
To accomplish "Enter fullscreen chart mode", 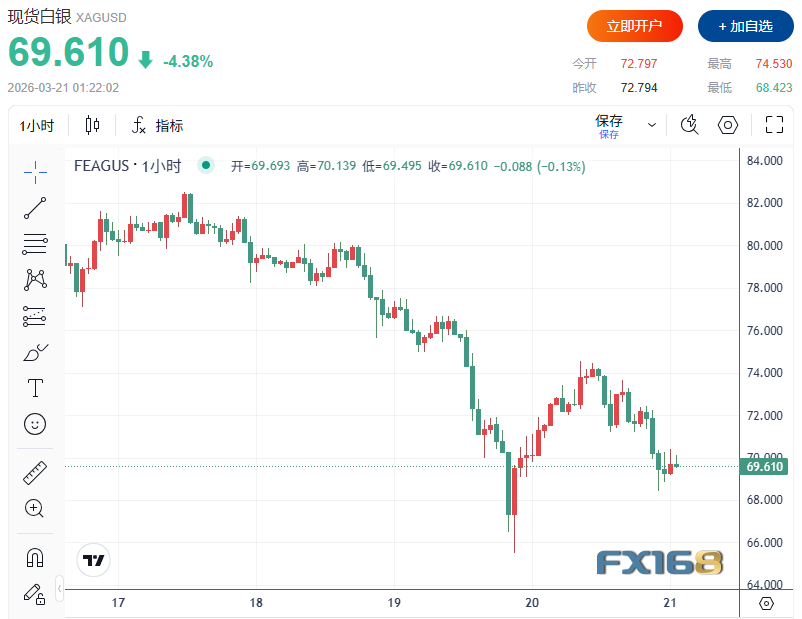I will coord(774,125).
